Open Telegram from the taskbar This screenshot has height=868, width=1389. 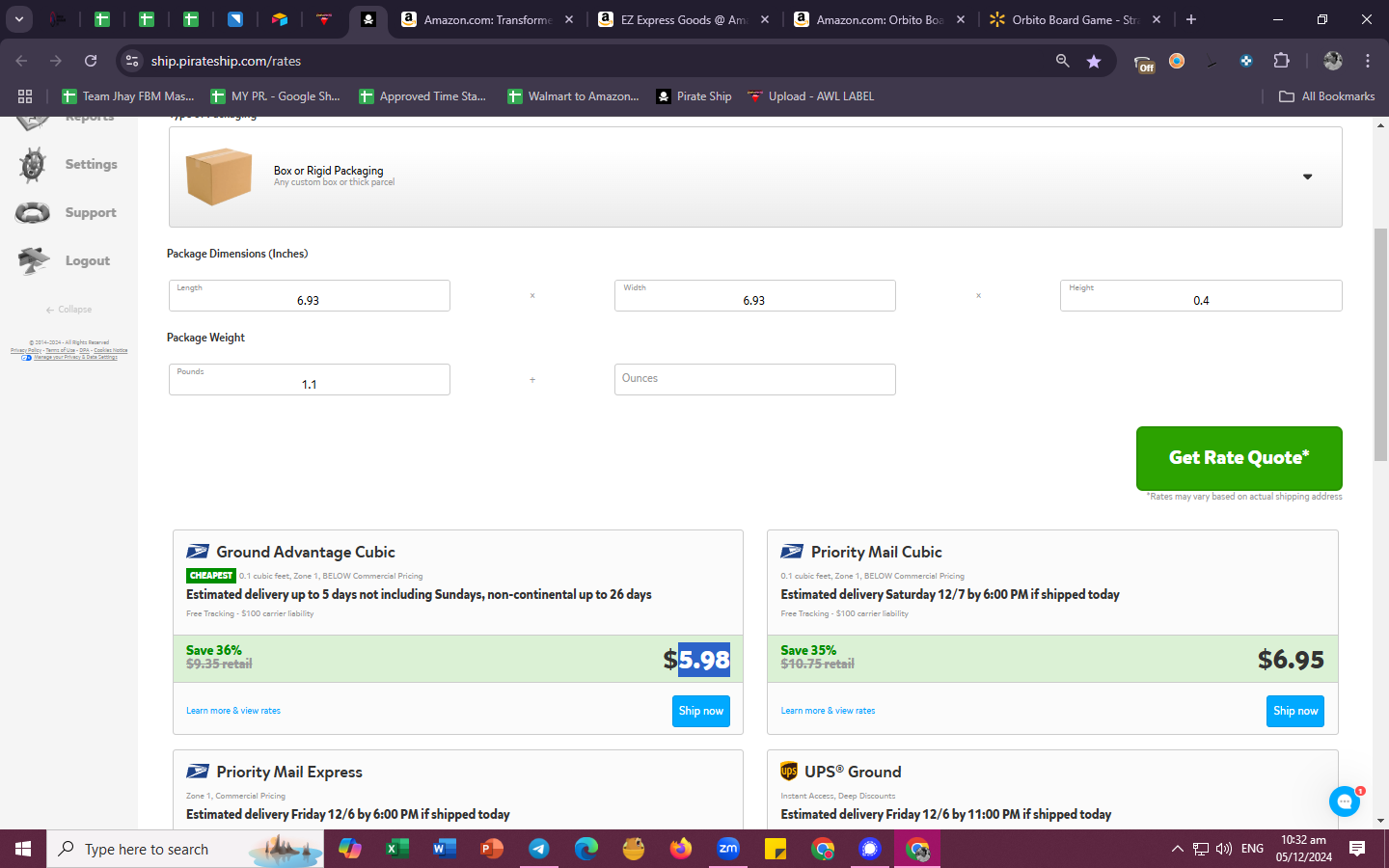click(x=538, y=849)
